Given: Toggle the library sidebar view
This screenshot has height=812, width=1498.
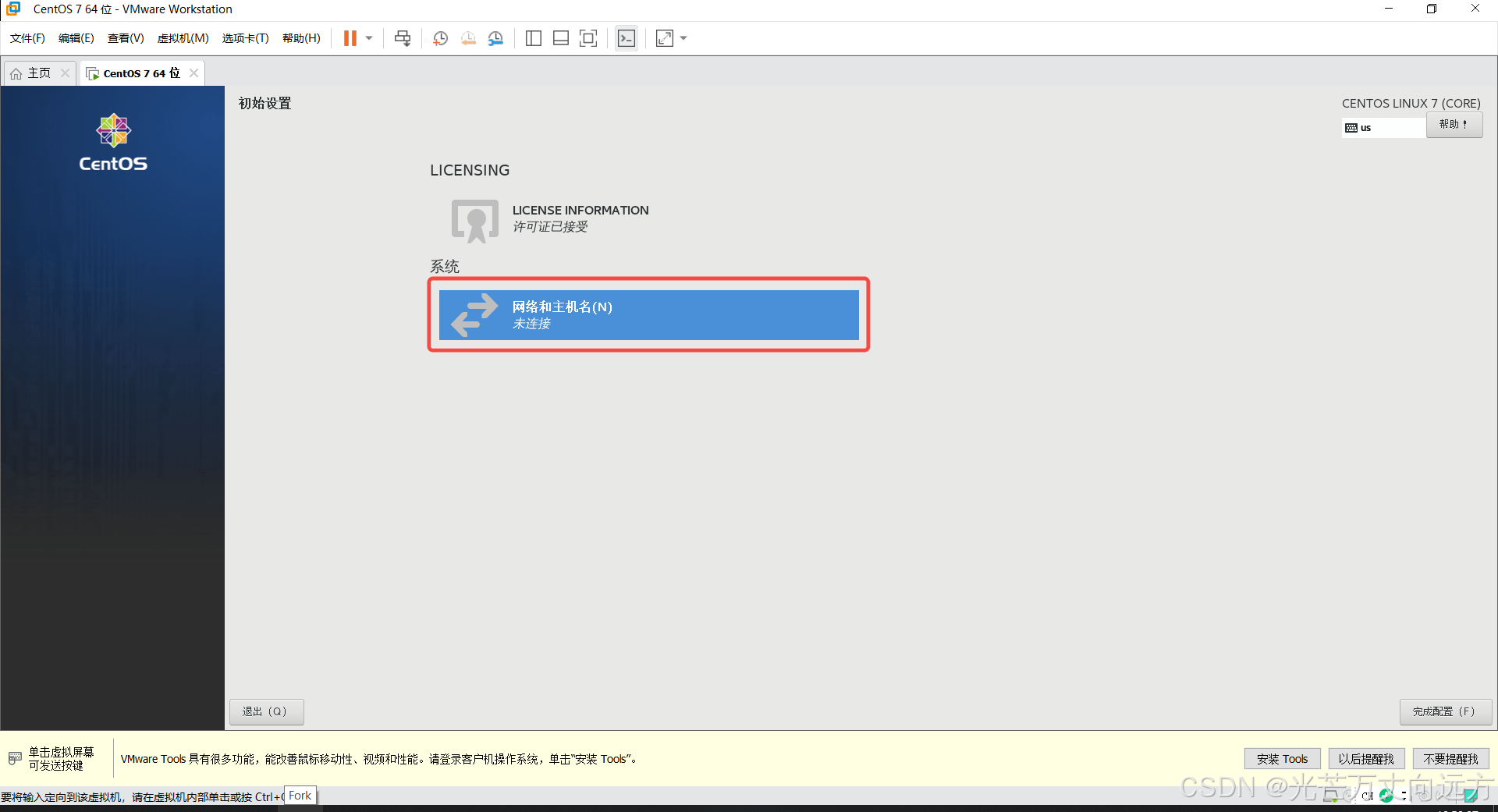Looking at the screenshot, I should tap(534, 38).
